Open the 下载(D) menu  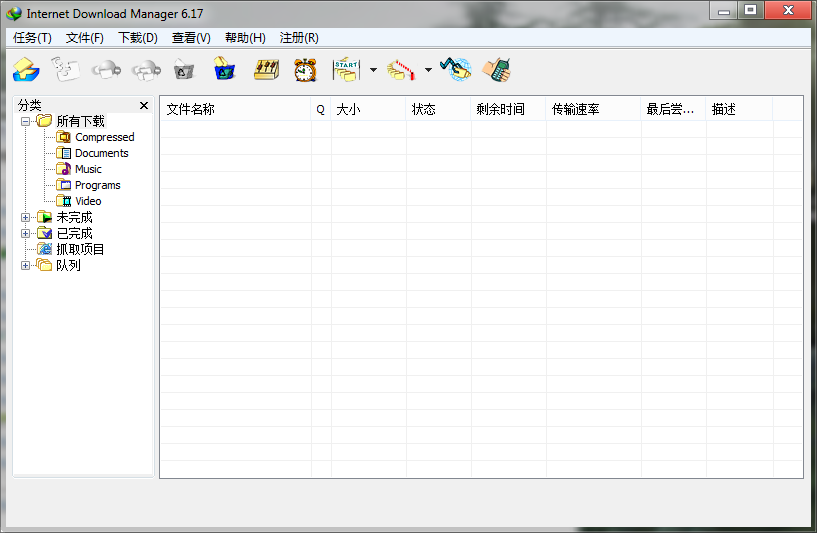(x=138, y=38)
